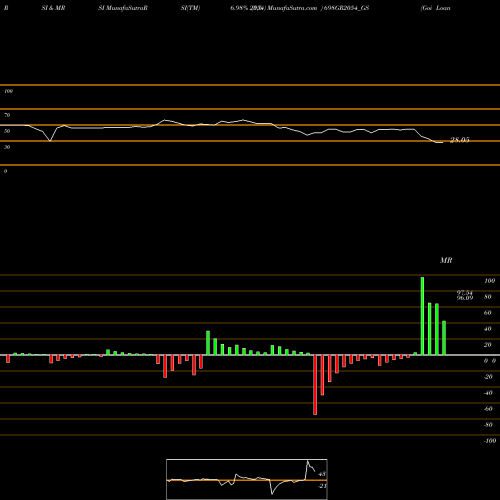This screenshot has width=500, height=500.
Task: Select the 'SI(TM)' header text
Action: tap(190, 8)
